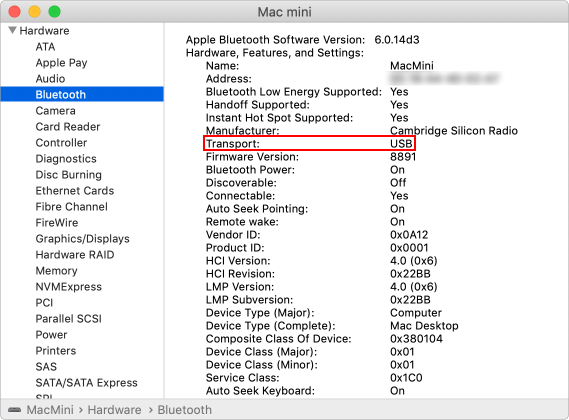Select Memory in the Hardware list
The image size is (569, 420).
(x=57, y=271)
